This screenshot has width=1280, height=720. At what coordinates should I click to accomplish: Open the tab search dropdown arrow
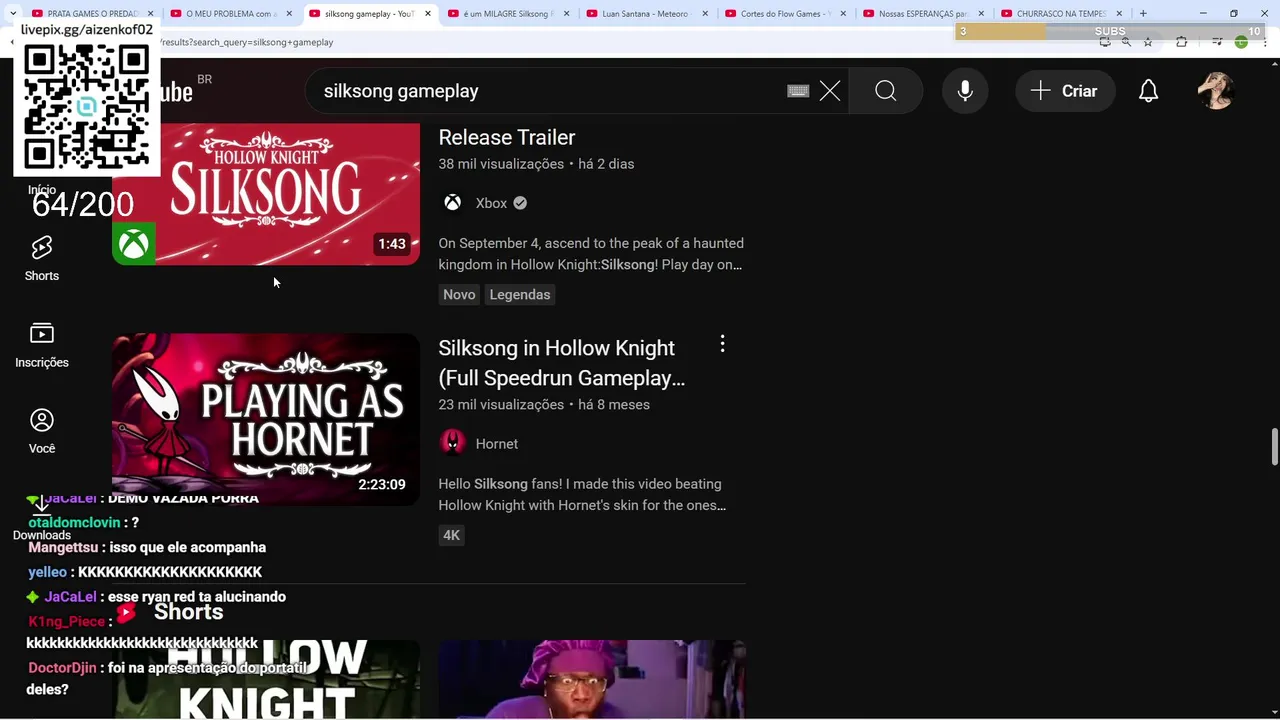tap(12, 14)
